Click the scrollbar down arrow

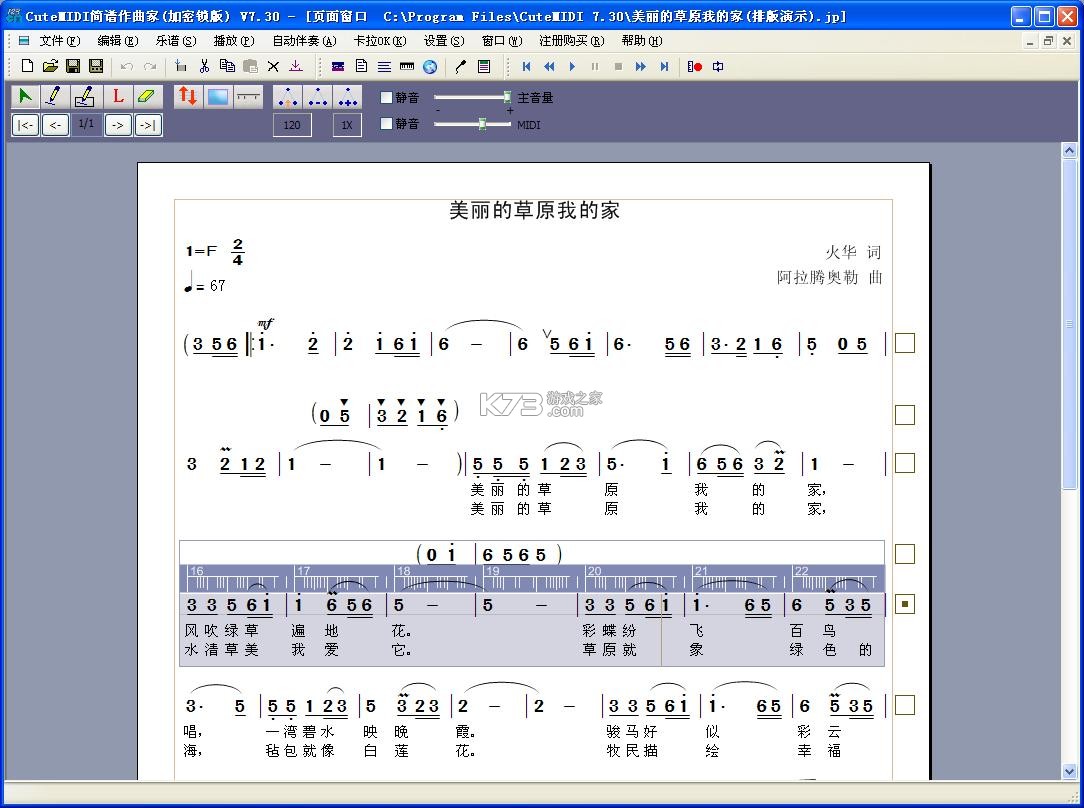pyautogui.click(x=1069, y=771)
